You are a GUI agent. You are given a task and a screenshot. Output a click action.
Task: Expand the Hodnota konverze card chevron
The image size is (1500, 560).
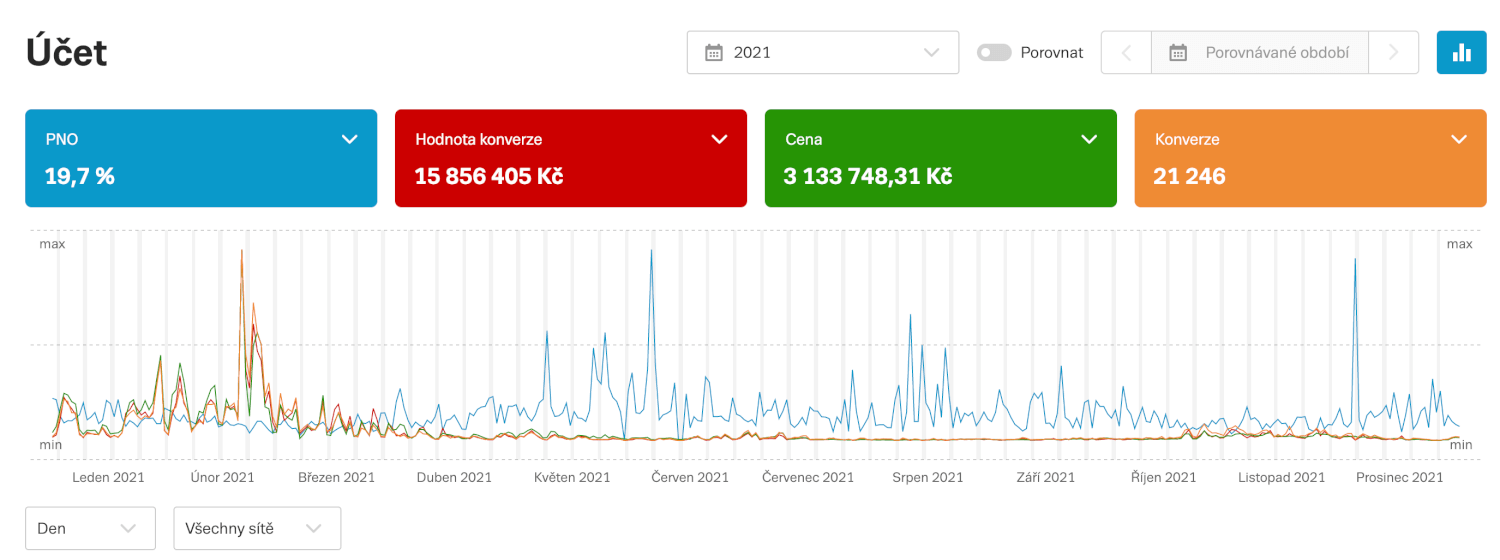(x=719, y=139)
